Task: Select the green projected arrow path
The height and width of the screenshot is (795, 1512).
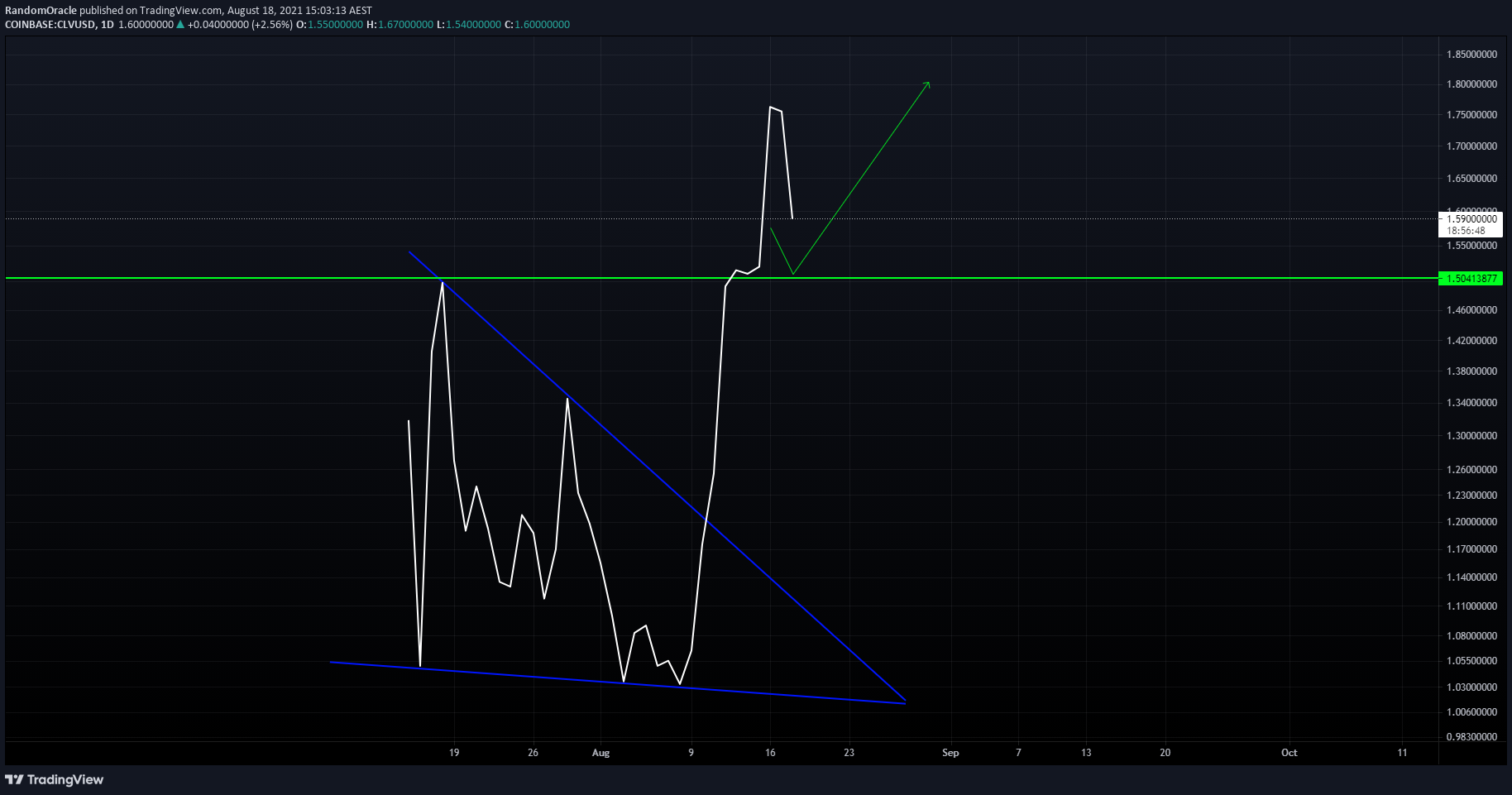Action: [860, 180]
